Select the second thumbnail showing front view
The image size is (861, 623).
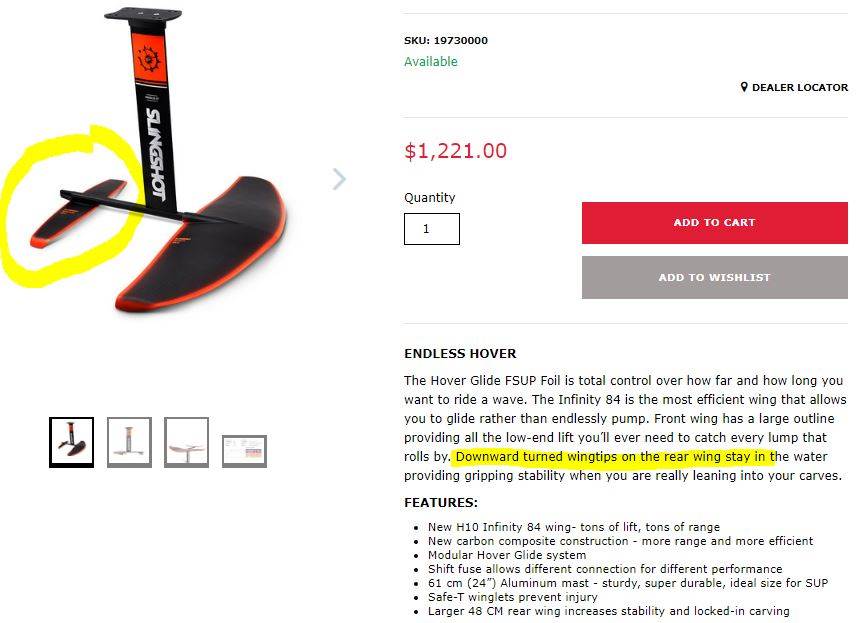click(x=129, y=442)
